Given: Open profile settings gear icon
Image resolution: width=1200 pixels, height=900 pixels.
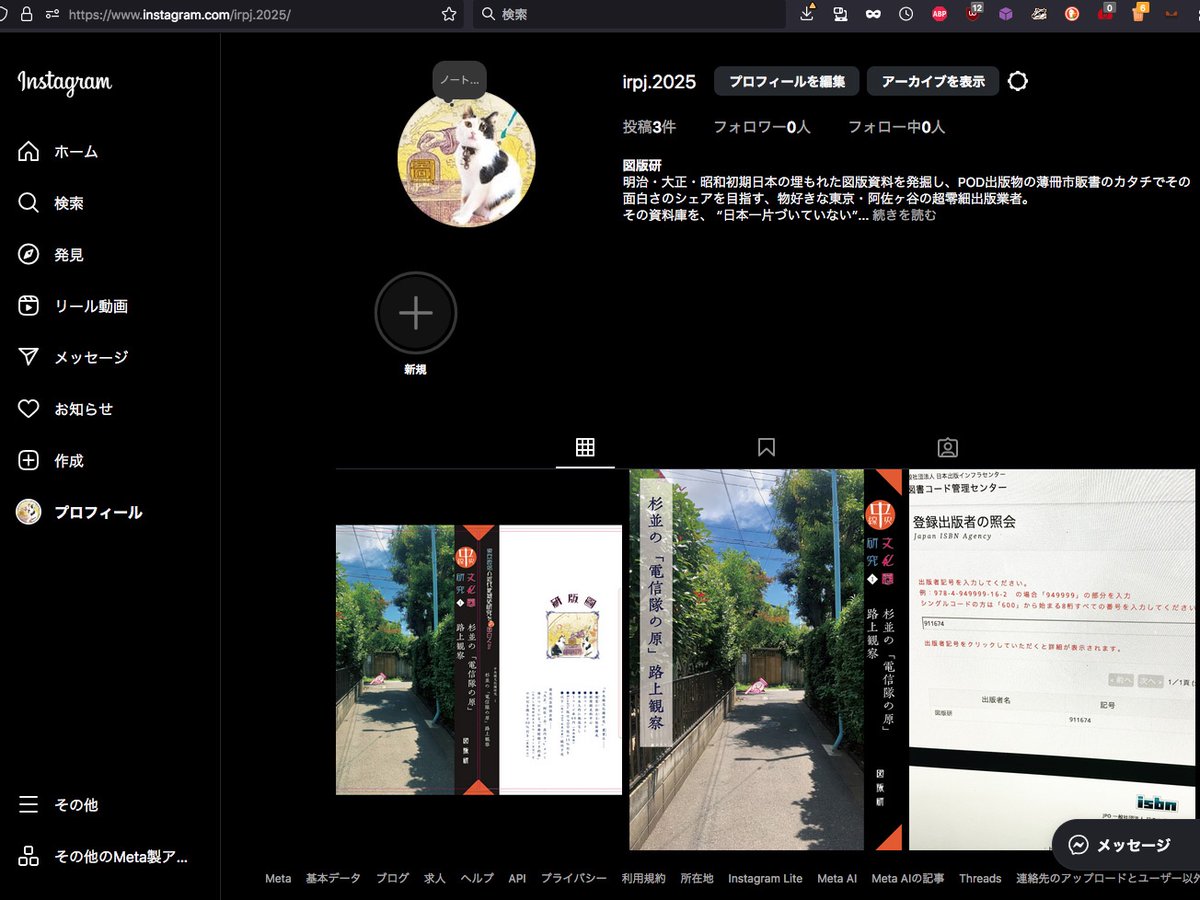Looking at the screenshot, I should pos(1018,82).
